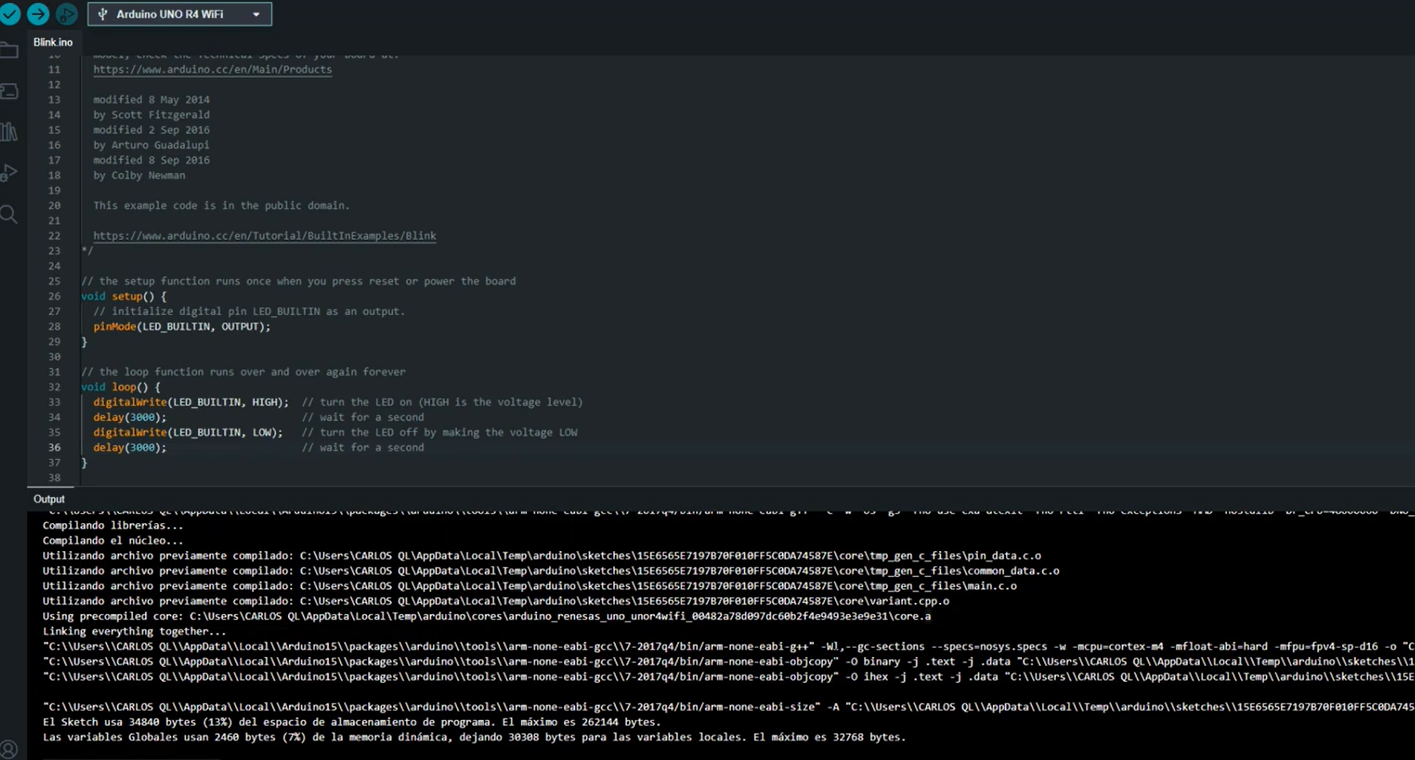The height and width of the screenshot is (760, 1415).
Task: Click output line mentioning variant.cpp.o
Action: tap(496, 601)
